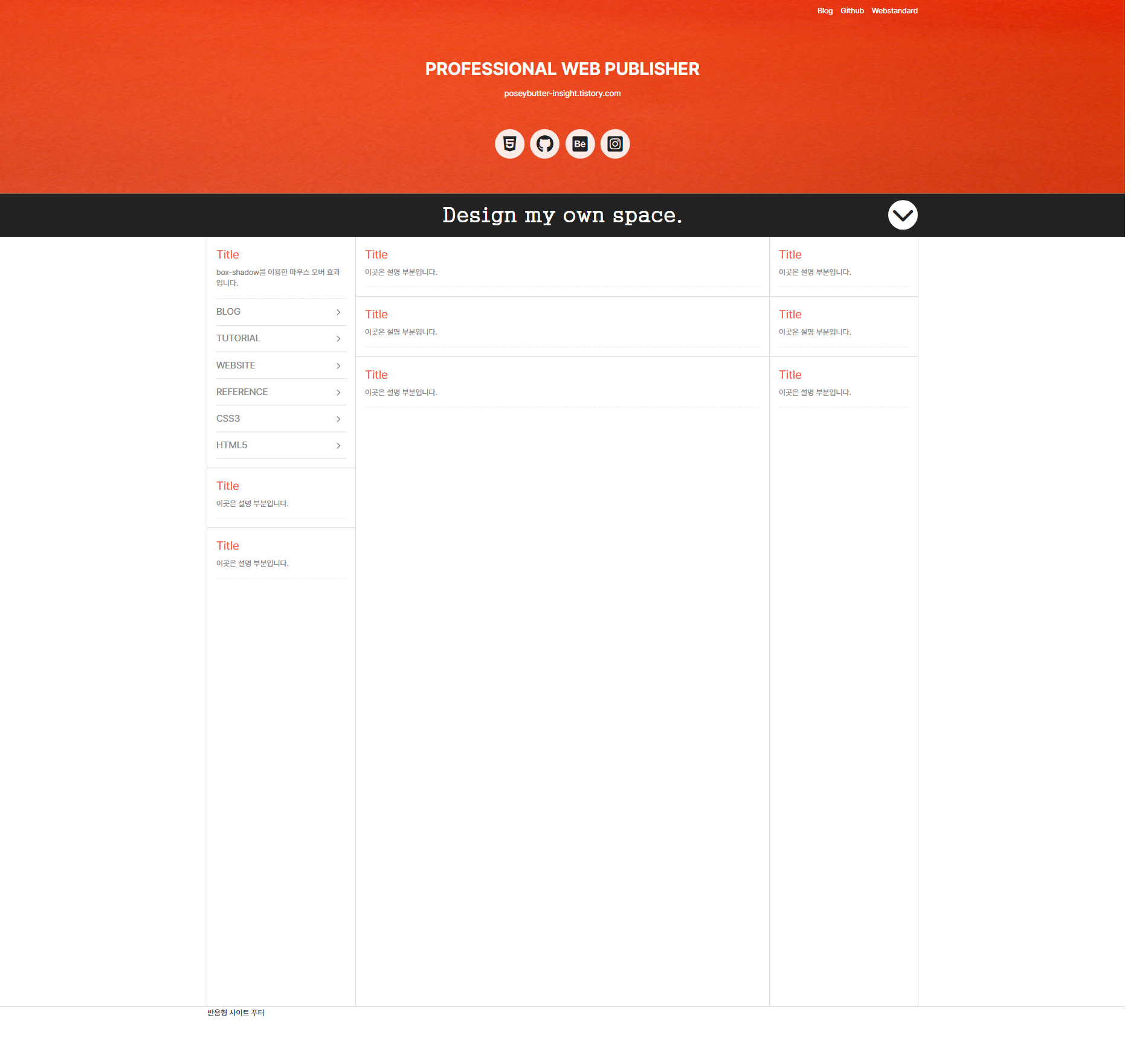Select the REFERENCE menu item

coord(281,392)
